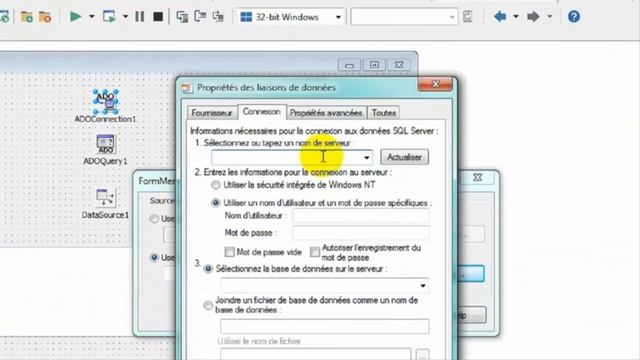Click the blue Back navigation arrow
Screen dimensions: 640x360
(x=500, y=17)
